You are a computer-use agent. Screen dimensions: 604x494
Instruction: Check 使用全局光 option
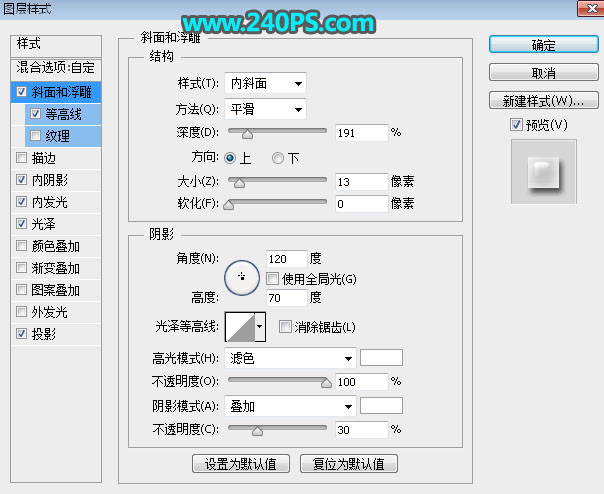272,279
